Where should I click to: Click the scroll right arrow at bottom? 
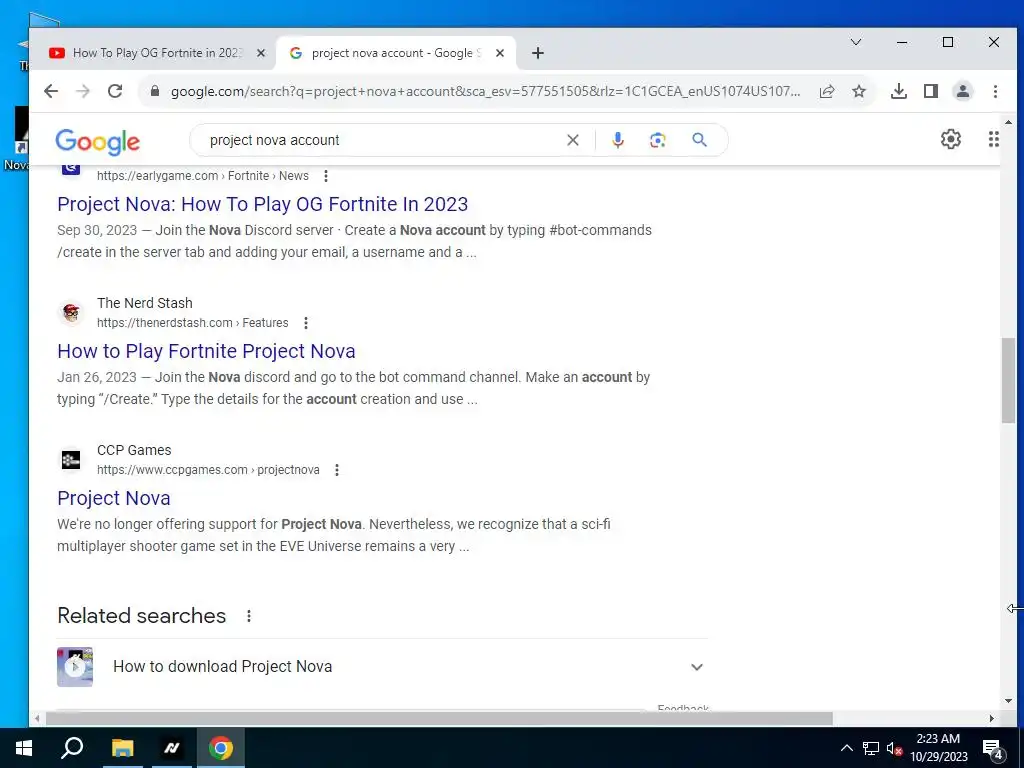(991, 718)
